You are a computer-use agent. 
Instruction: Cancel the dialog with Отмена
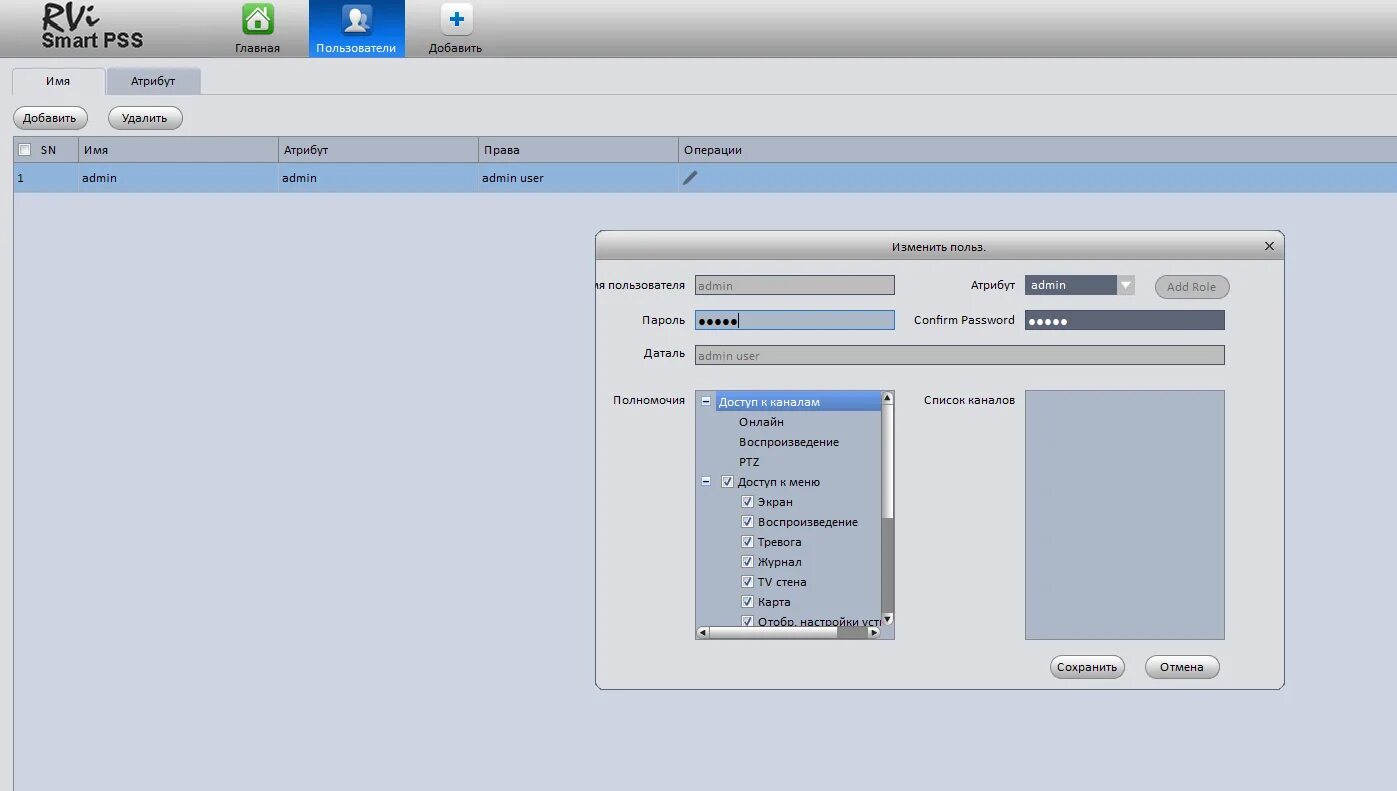point(1182,667)
